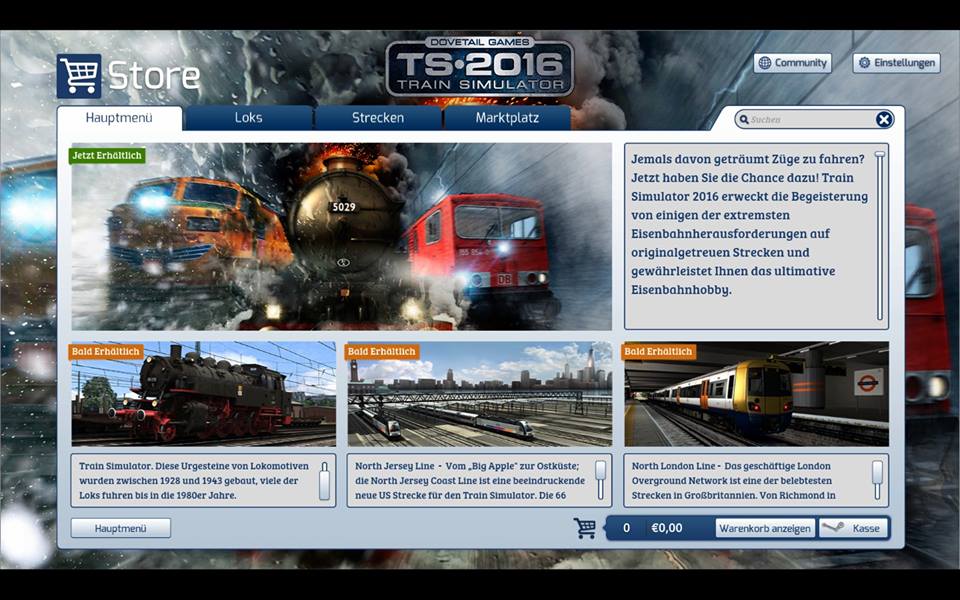Click the magnifier icon in search field
The image size is (960, 600).
744,120
